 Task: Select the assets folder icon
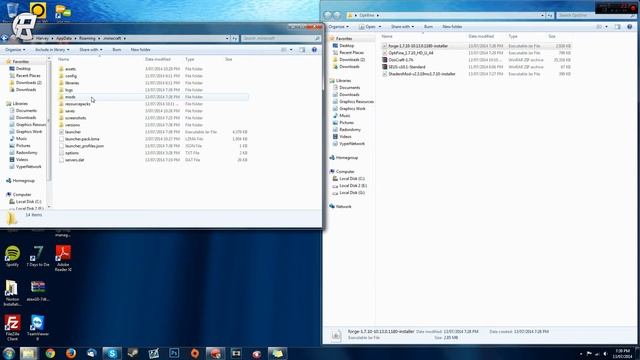[x=61, y=69]
